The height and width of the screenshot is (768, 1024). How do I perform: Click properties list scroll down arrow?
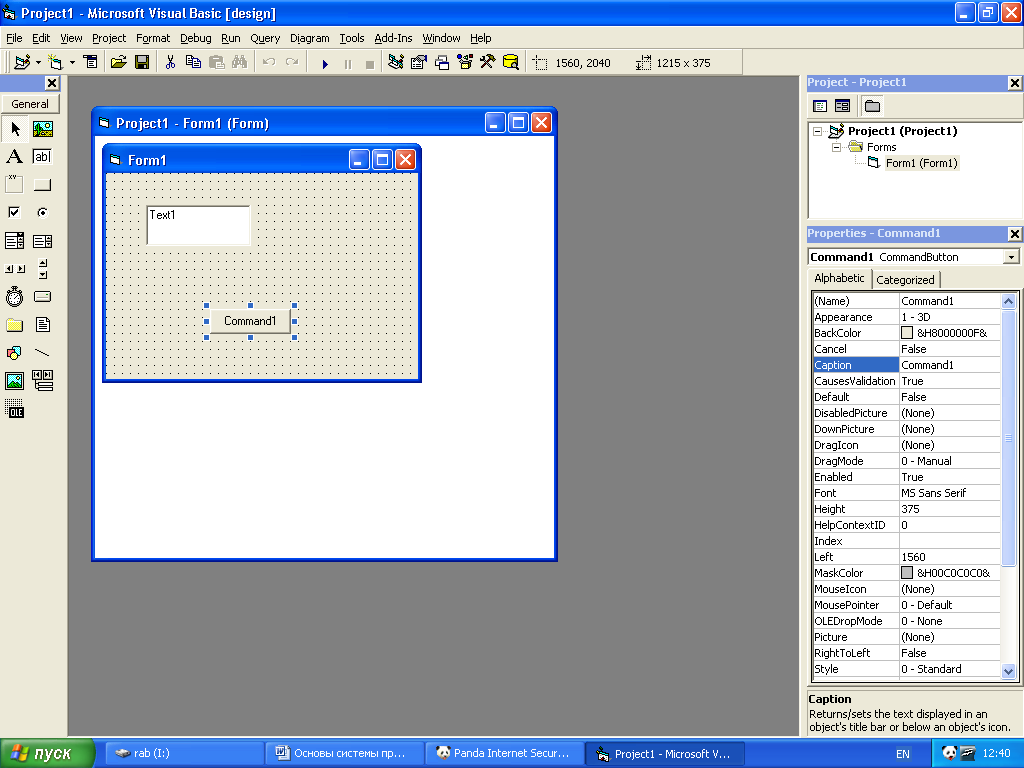coord(1008,671)
